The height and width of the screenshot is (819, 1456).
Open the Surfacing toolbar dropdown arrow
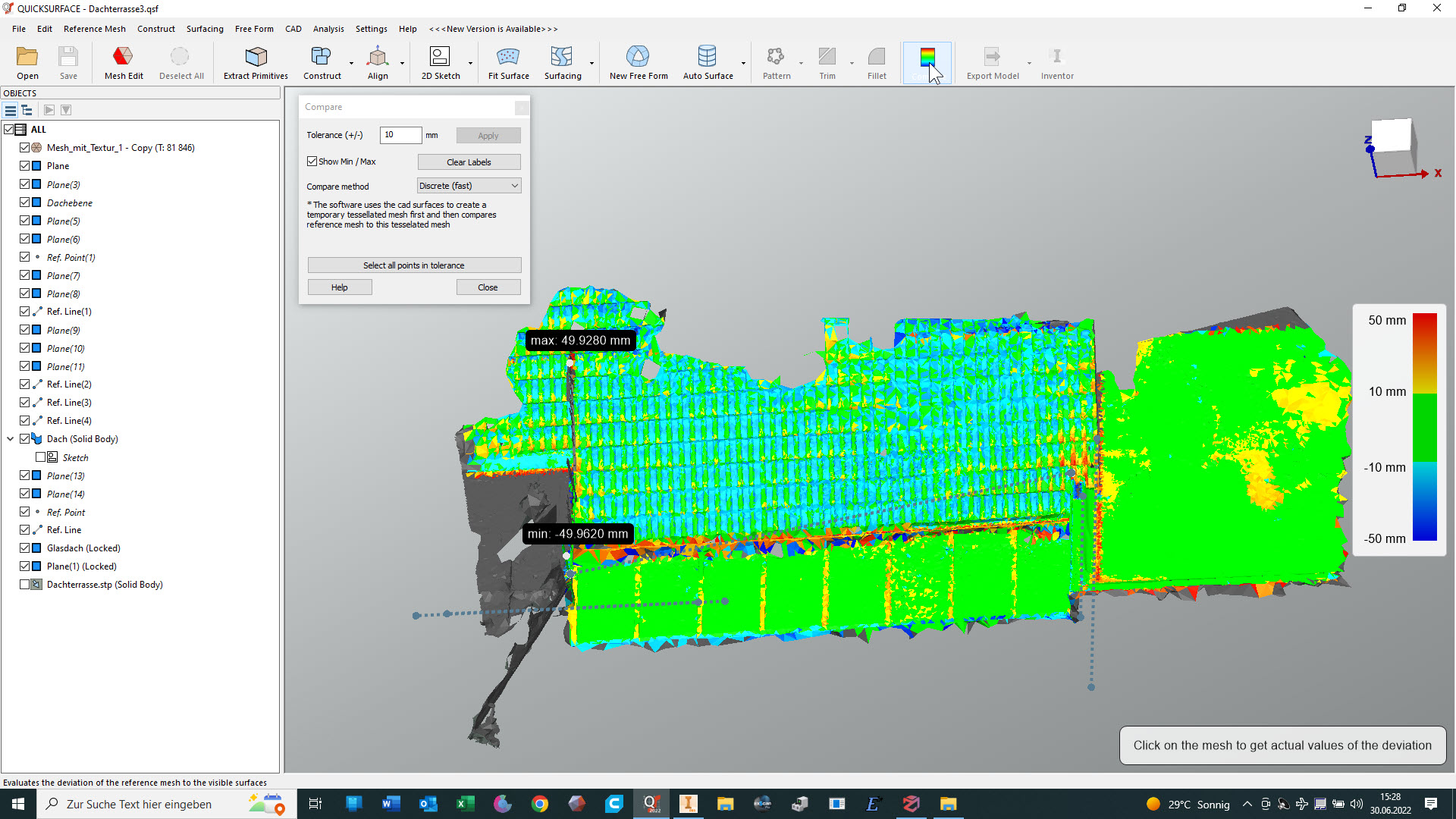pos(591,63)
